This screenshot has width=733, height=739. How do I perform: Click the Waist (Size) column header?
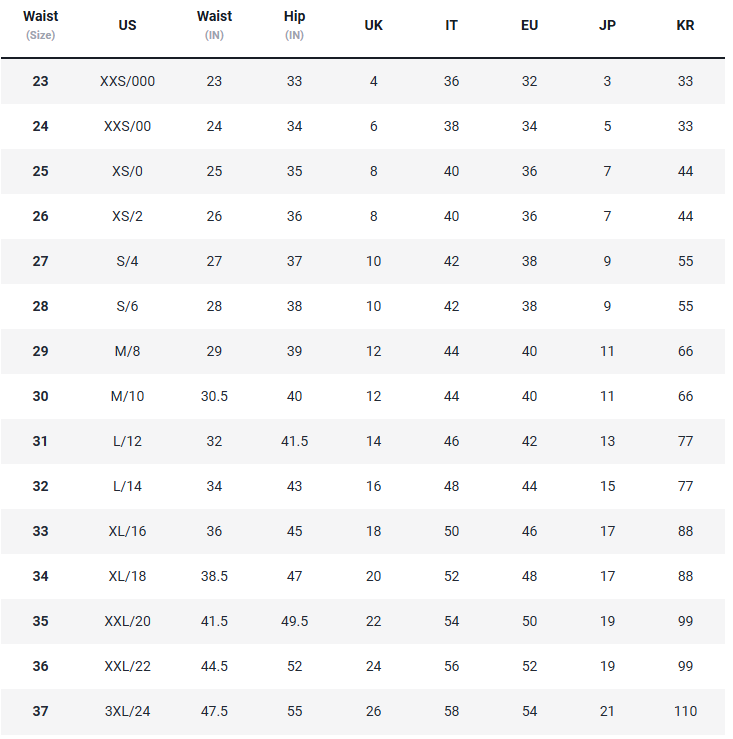[x=40, y=25]
